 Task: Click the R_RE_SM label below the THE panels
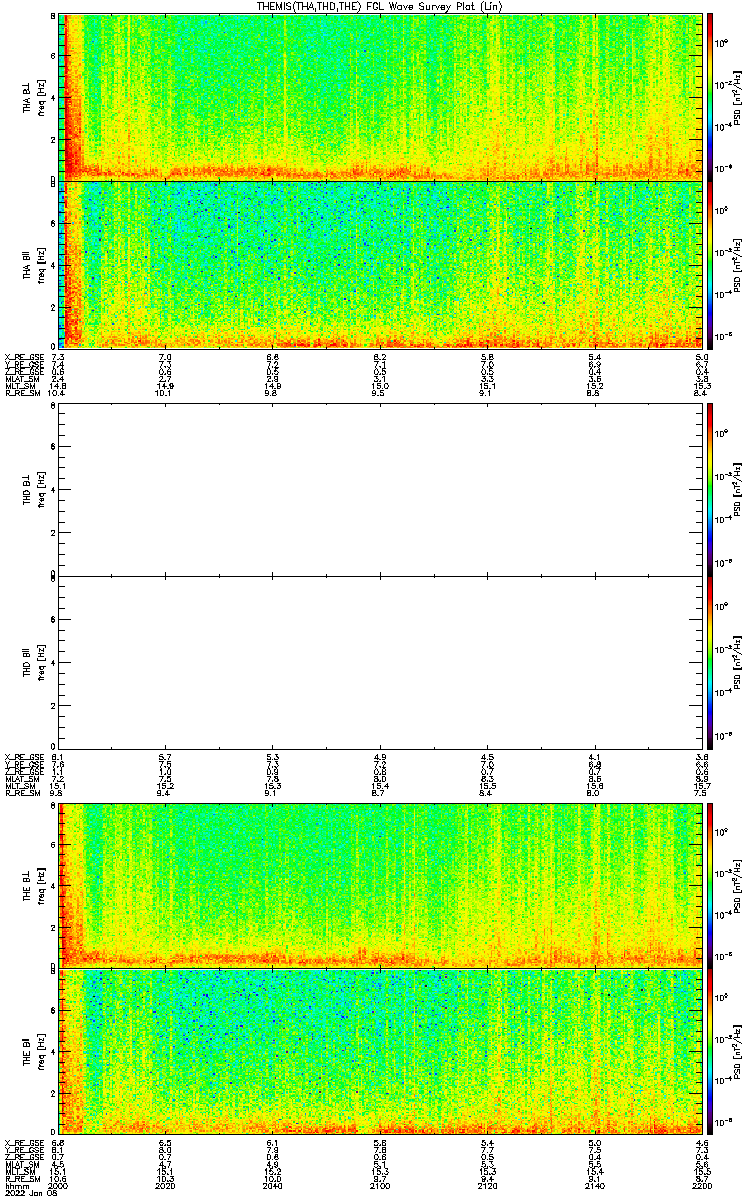click(22, 1179)
